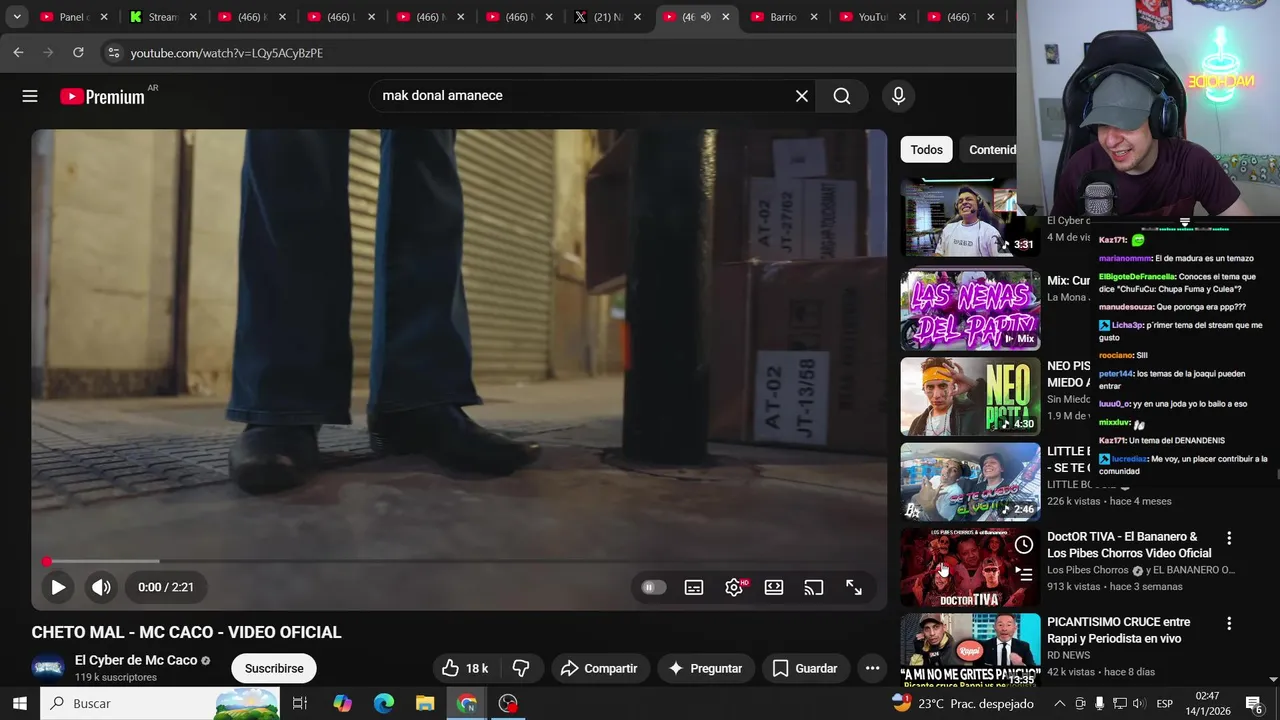Open the Little Boogie 2:46 video thumbnail
This screenshot has height=720, width=1280.
[x=970, y=482]
